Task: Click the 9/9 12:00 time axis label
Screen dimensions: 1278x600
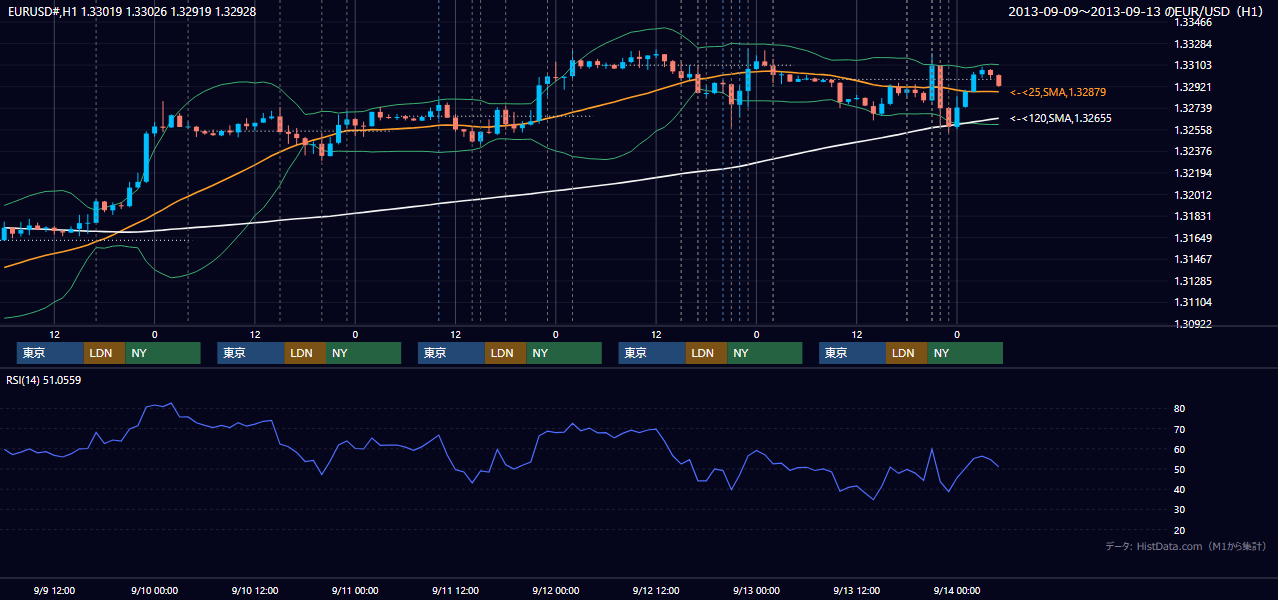Action: tap(54, 590)
